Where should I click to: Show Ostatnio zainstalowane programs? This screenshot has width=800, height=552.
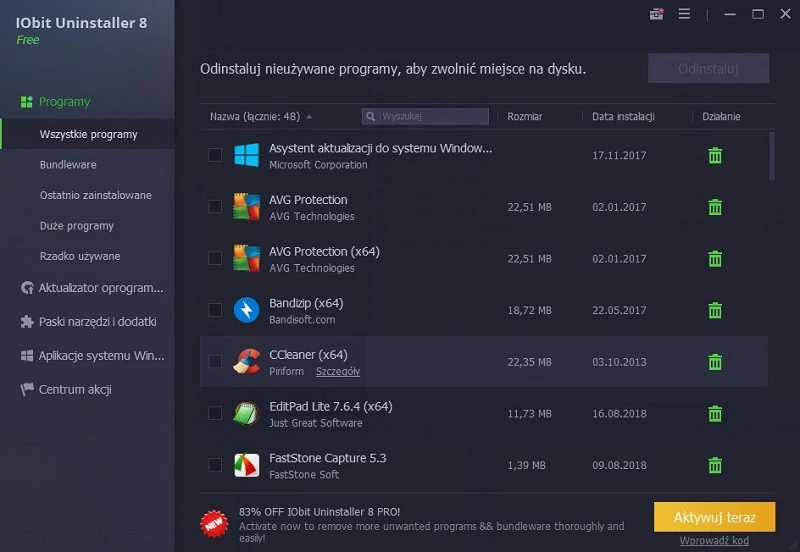95,195
